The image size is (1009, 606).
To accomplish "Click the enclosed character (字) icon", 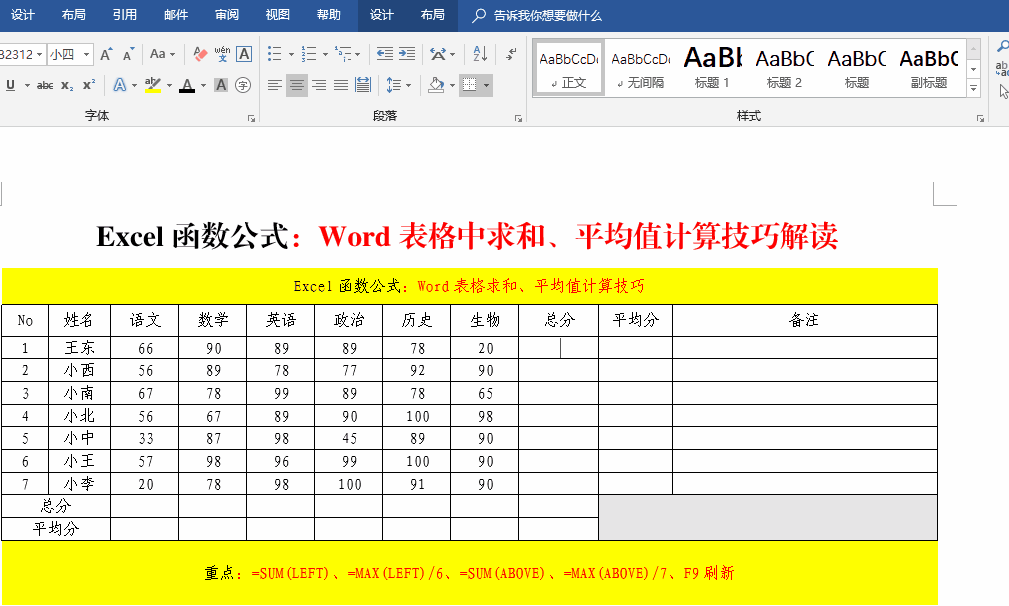I will [x=243, y=86].
